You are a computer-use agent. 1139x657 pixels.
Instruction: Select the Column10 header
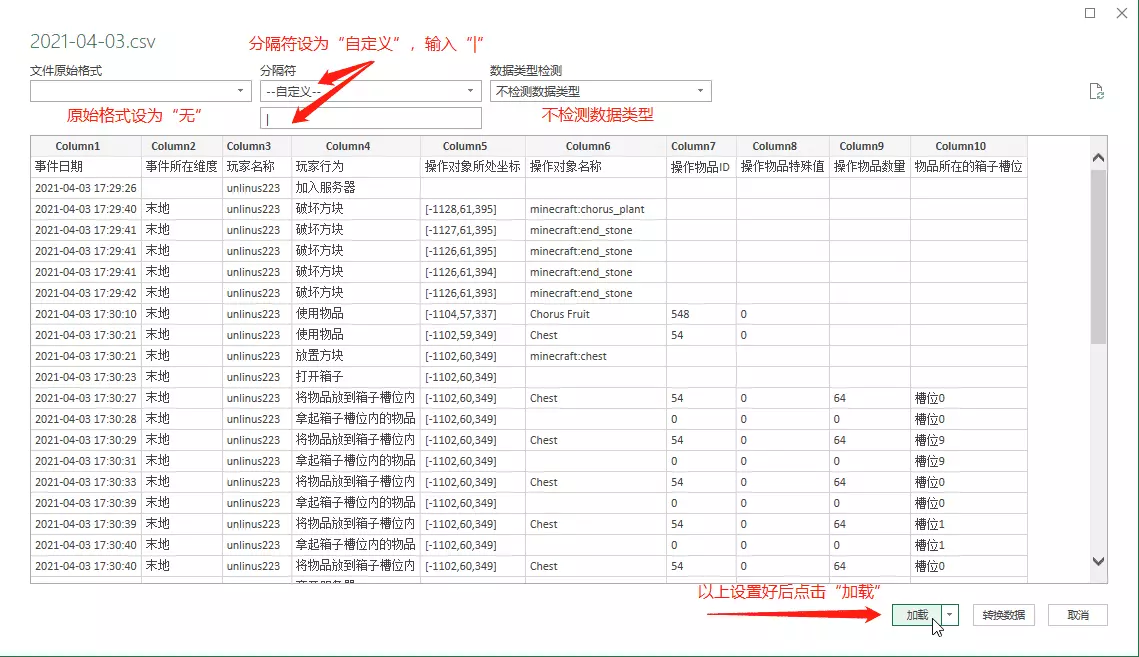[x=968, y=146]
